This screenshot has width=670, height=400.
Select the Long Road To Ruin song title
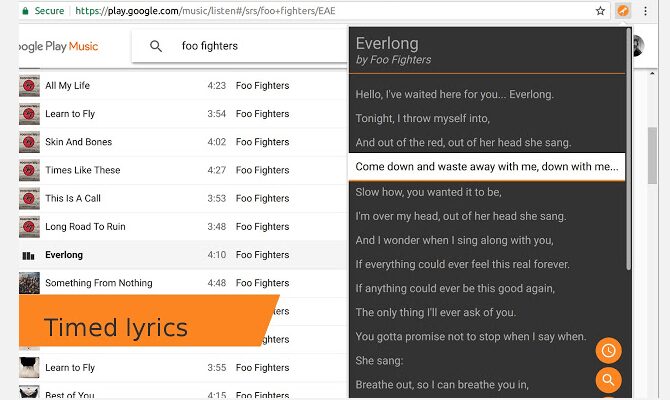[x=85, y=226]
